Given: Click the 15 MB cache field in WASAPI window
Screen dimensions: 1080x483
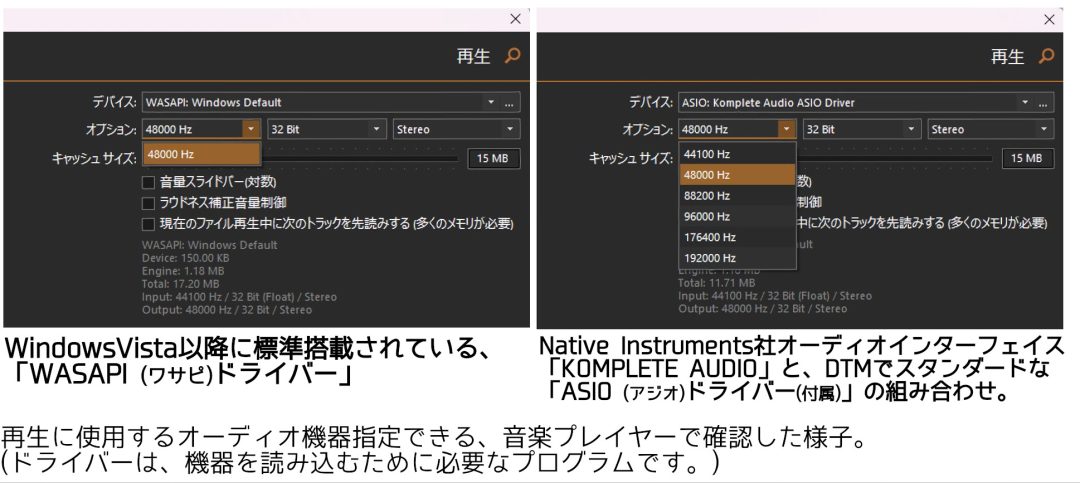Looking at the screenshot, I should tap(494, 158).
